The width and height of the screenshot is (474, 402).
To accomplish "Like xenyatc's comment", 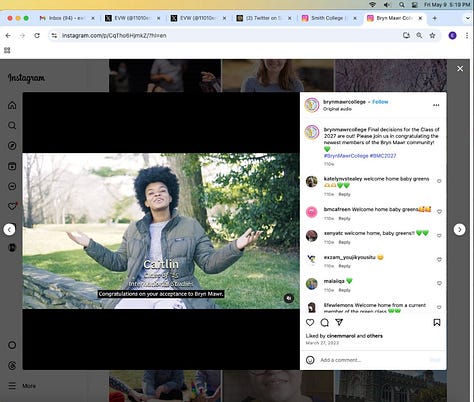I will tap(439, 236).
